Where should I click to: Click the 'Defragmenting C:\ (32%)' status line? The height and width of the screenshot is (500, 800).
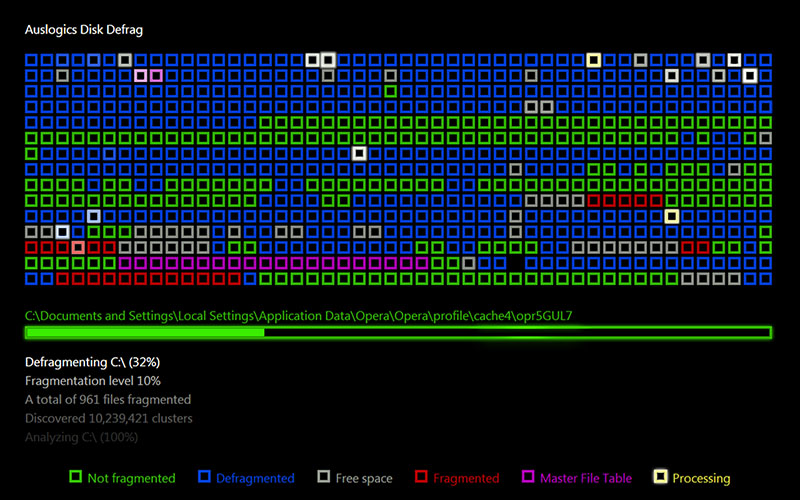tap(92, 362)
